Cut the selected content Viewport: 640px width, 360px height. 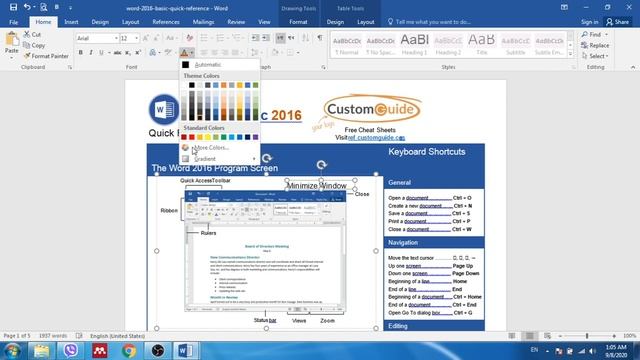click(x=32, y=35)
